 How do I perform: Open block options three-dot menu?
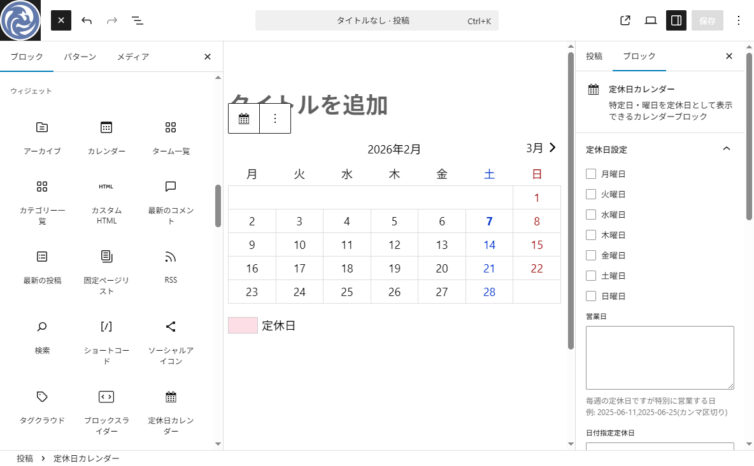[x=275, y=118]
